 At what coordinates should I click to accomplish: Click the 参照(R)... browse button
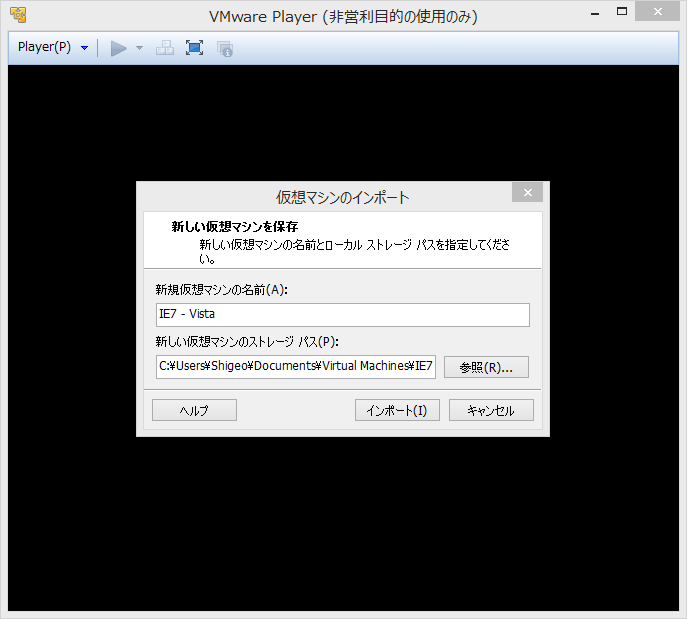[486, 367]
